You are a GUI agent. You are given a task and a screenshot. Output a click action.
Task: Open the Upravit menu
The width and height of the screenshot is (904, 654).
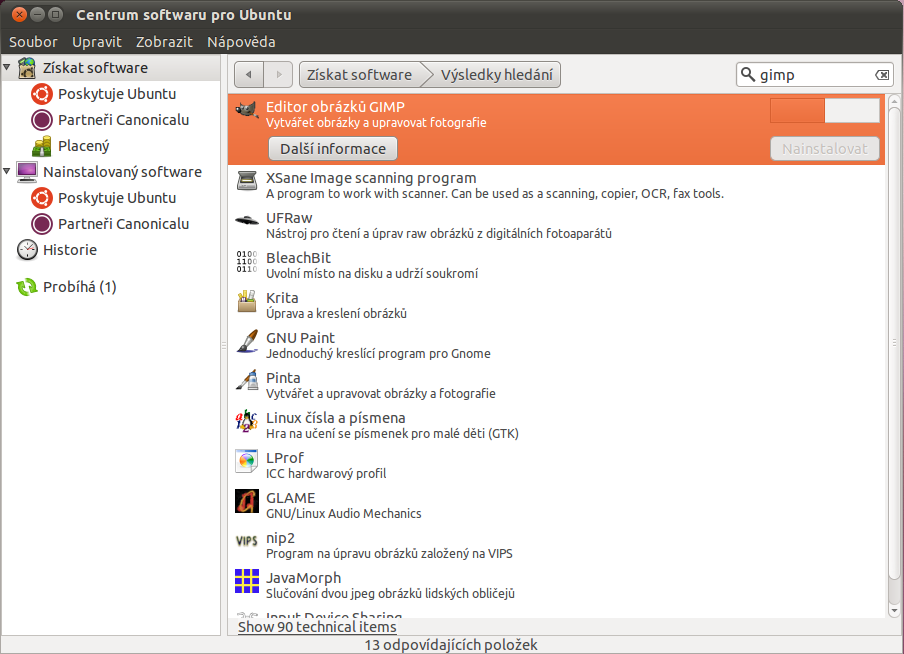tap(97, 42)
